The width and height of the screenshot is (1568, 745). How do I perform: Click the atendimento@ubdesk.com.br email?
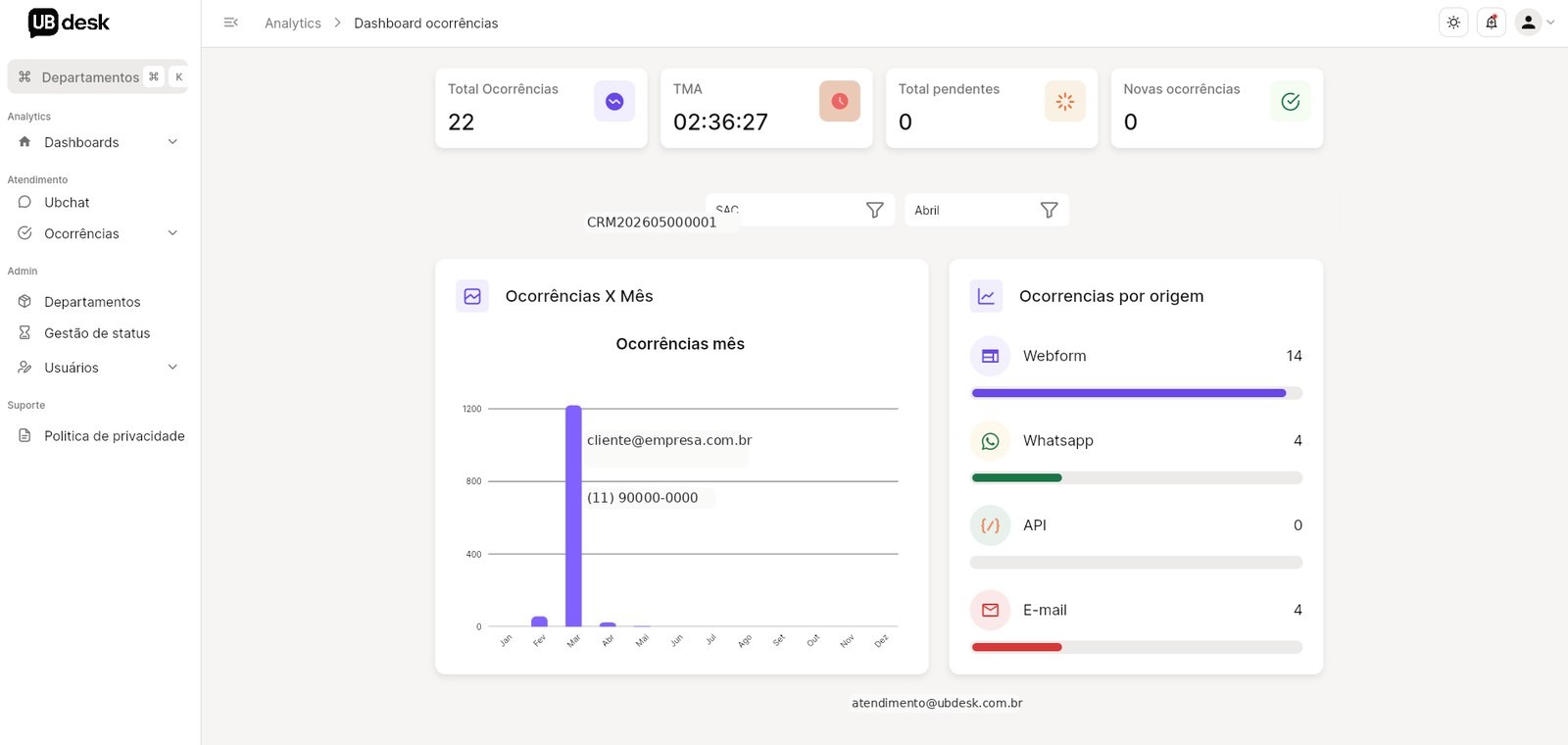click(937, 703)
